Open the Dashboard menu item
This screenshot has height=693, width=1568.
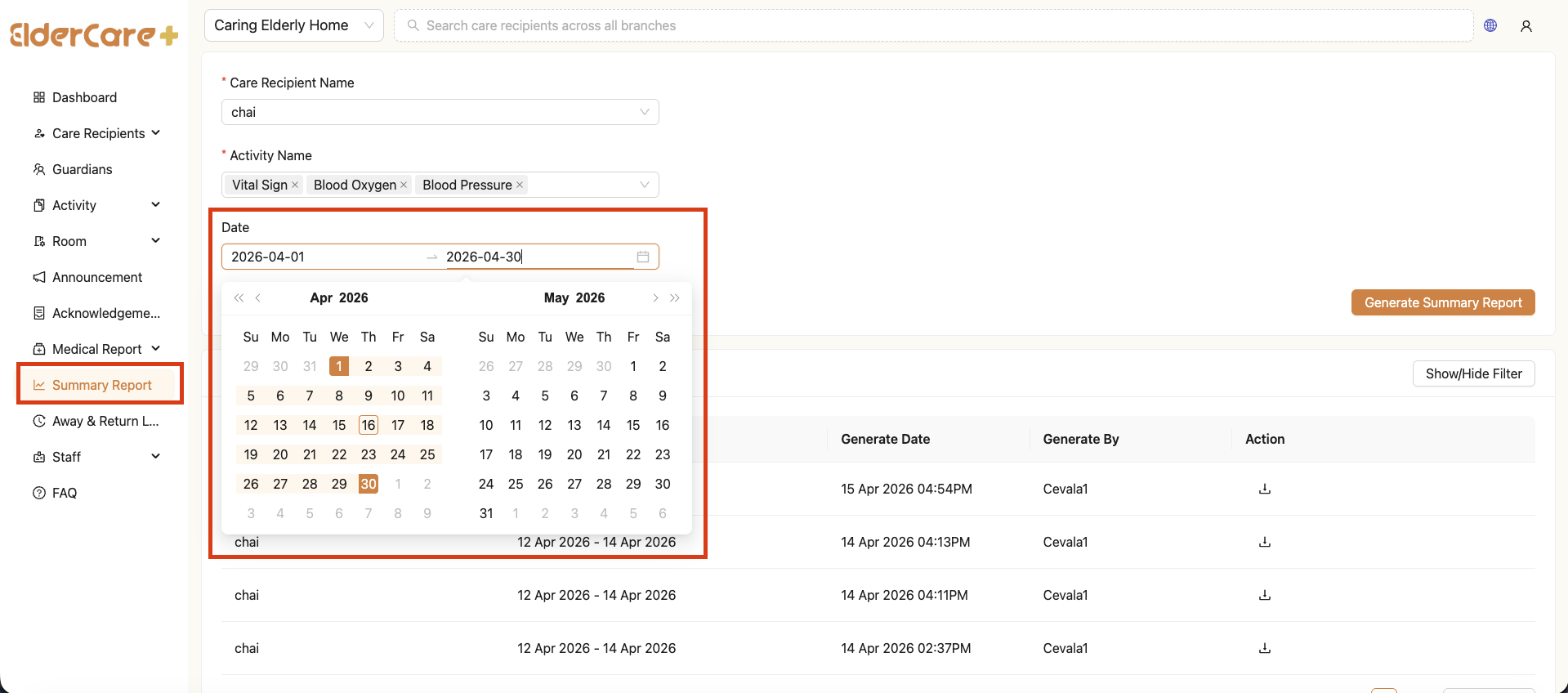84,97
